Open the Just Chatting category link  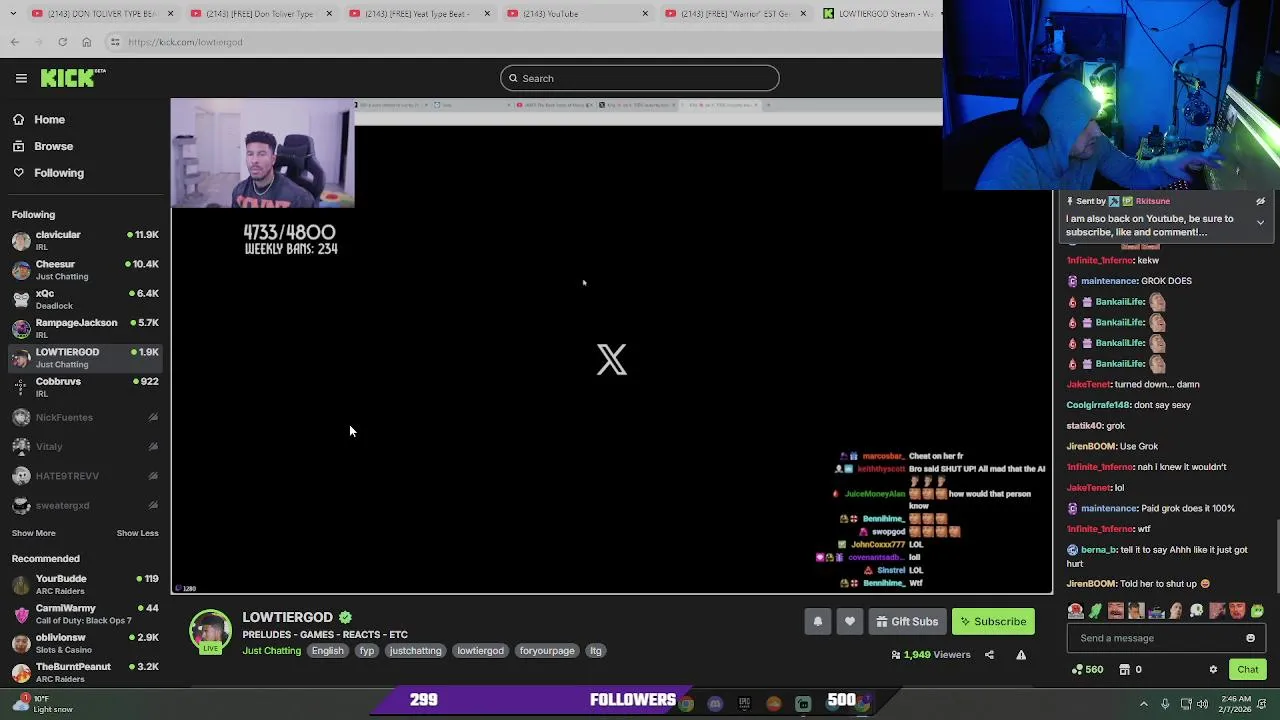click(271, 651)
